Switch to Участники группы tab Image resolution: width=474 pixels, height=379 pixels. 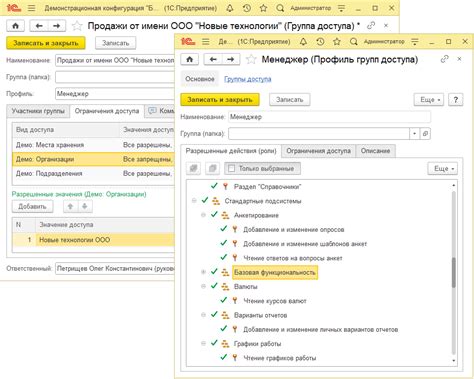click(x=38, y=111)
